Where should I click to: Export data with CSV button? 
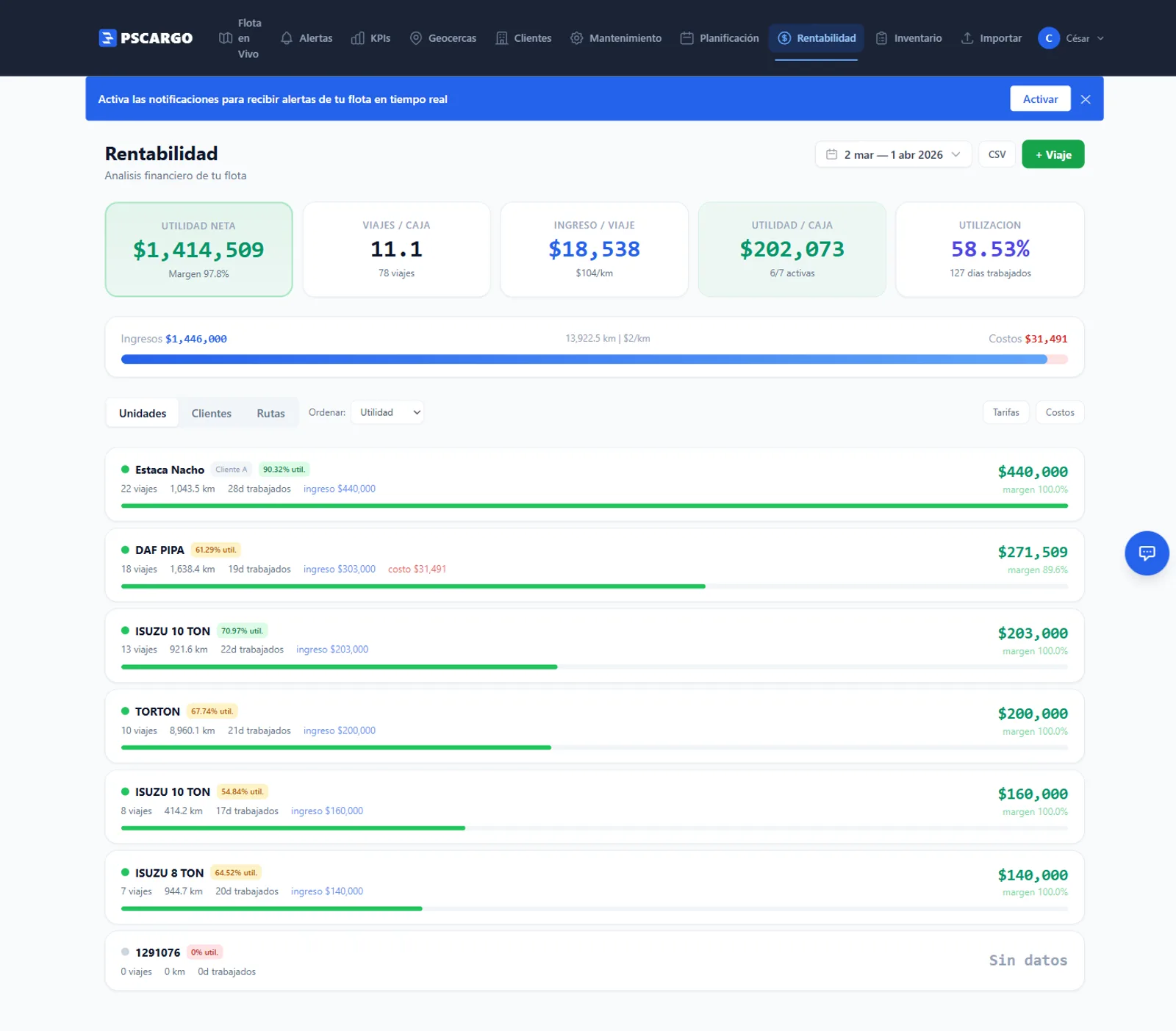[997, 154]
